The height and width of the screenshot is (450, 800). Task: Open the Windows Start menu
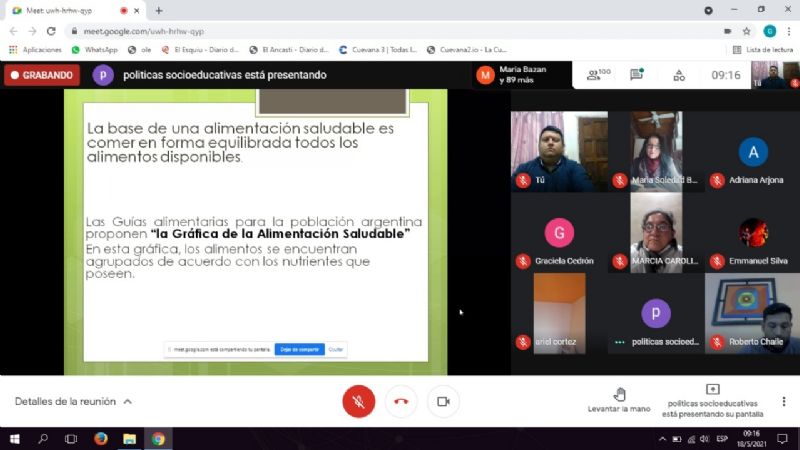pos(14,439)
